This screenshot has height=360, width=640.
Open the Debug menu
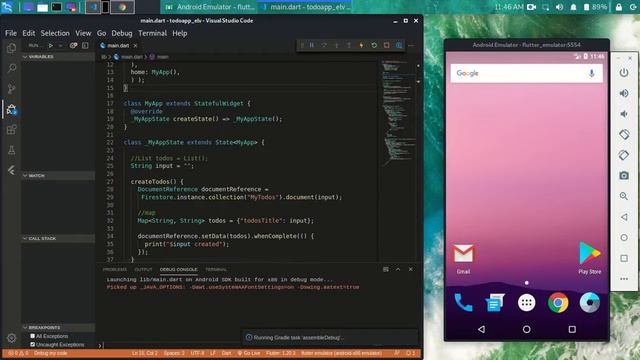[122, 33]
